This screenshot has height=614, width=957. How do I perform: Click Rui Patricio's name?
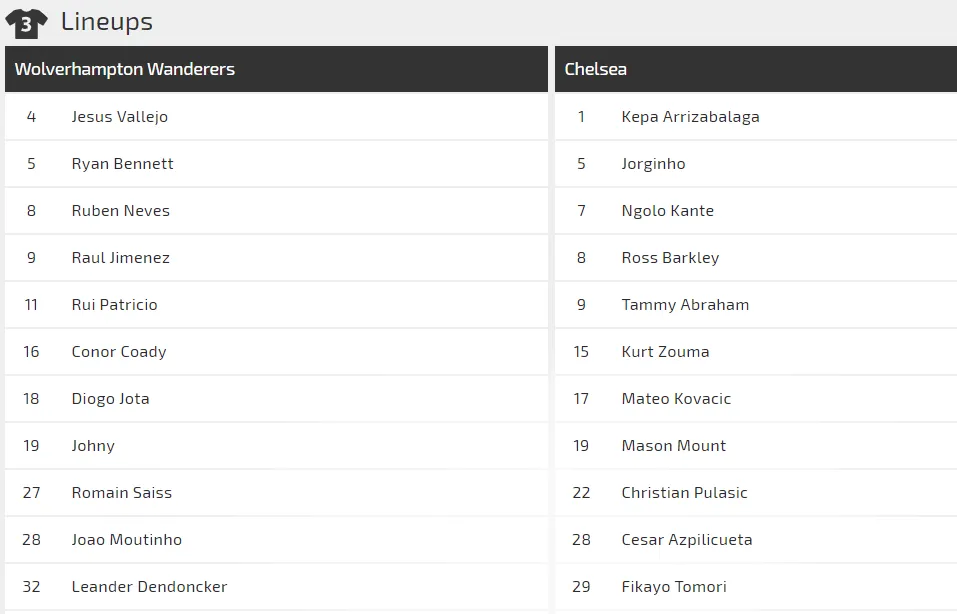114,304
